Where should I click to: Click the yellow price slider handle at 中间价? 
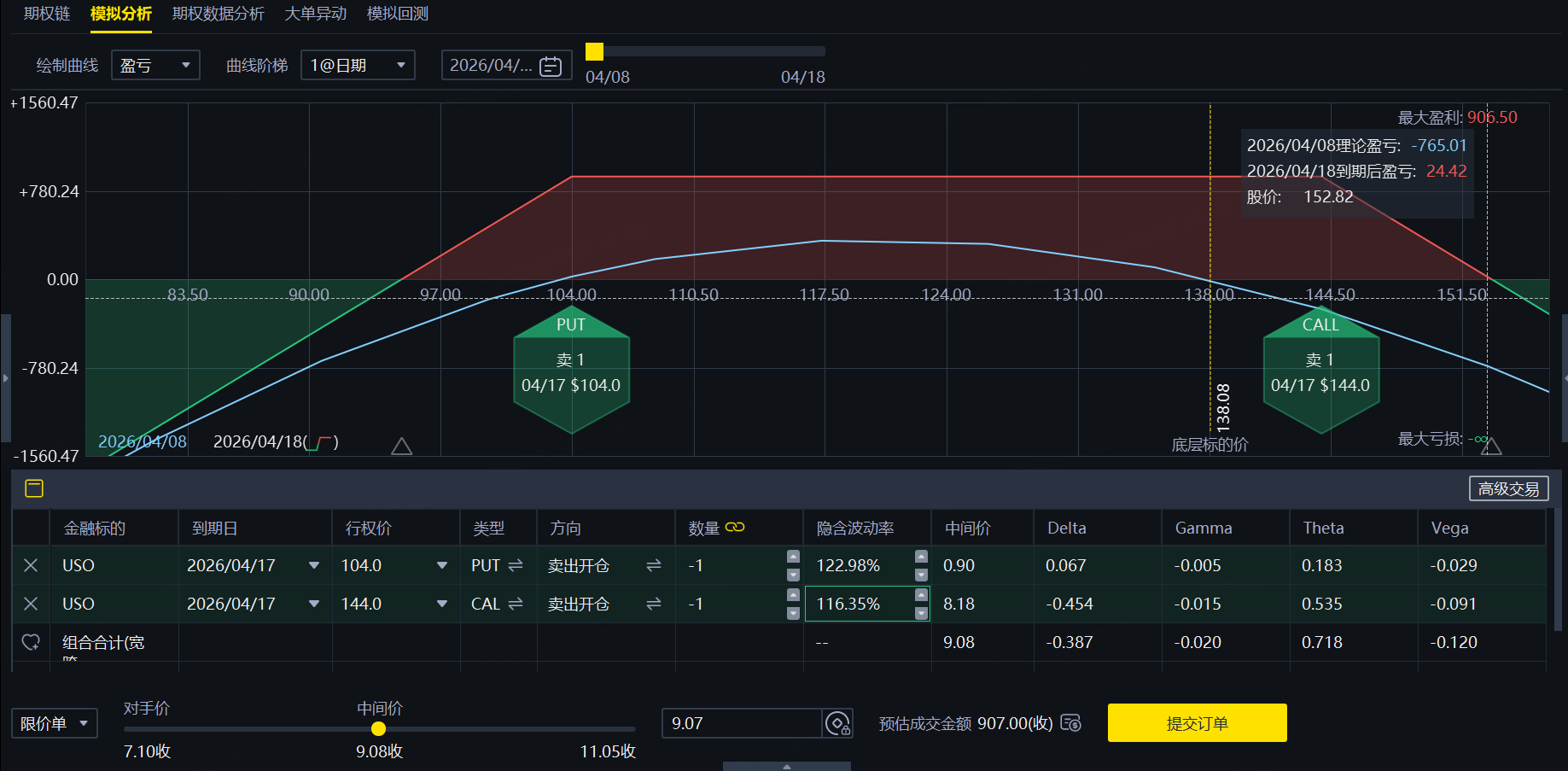[x=378, y=729]
